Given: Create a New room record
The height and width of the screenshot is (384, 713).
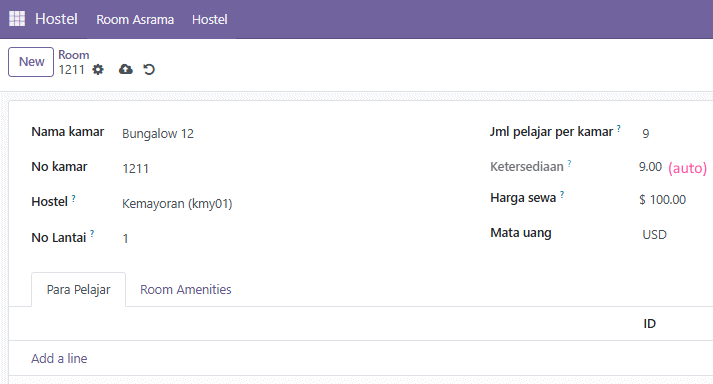Looking at the screenshot, I should click(x=31, y=62).
